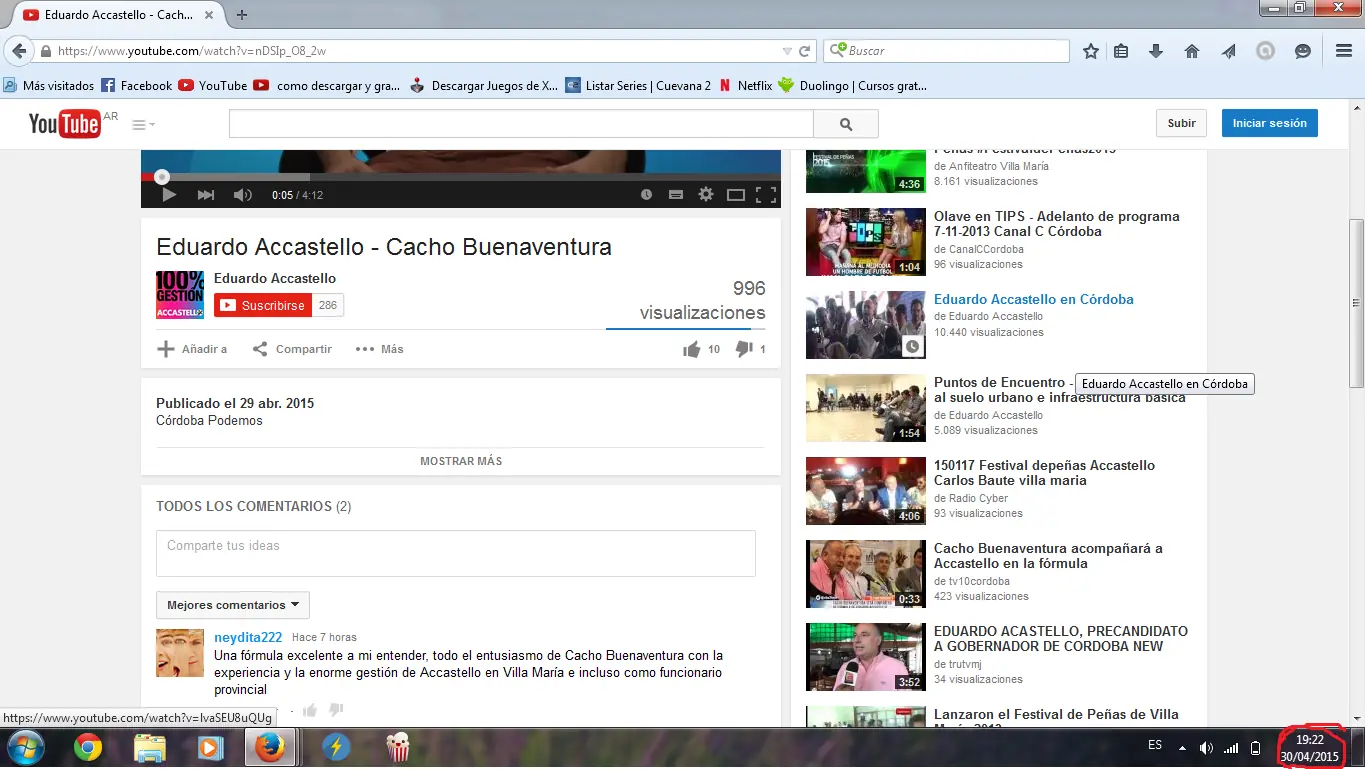Open a new tab with plus button
The image size is (1365, 769).
(242, 15)
